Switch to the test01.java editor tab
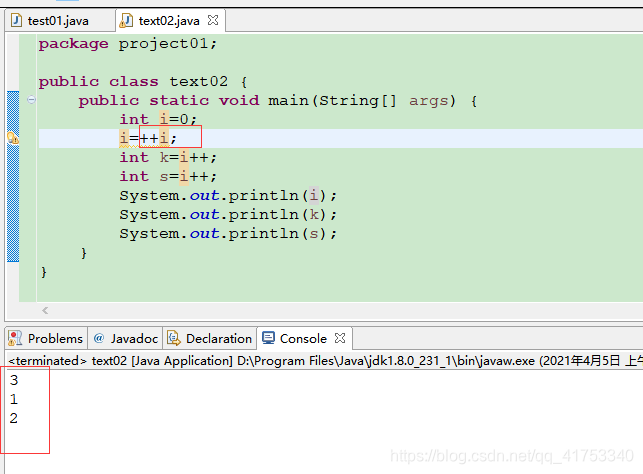 point(58,21)
